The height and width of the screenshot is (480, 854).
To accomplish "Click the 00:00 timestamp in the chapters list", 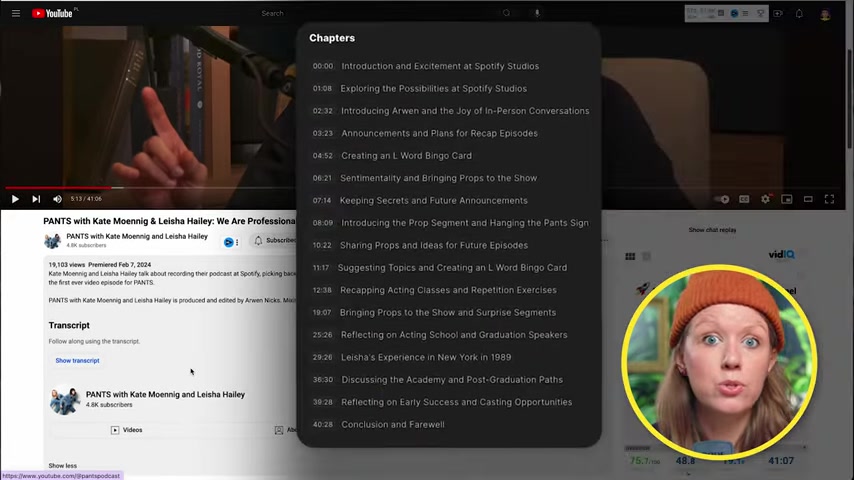I will tap(322, 66).
